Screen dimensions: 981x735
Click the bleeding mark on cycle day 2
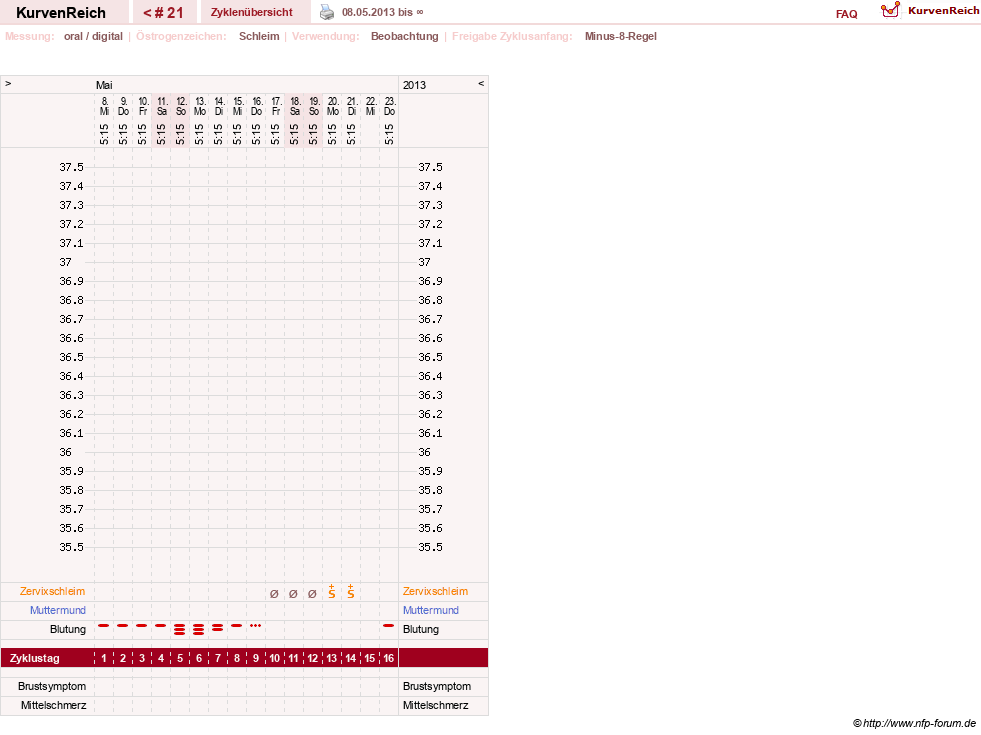pos(123,626)
